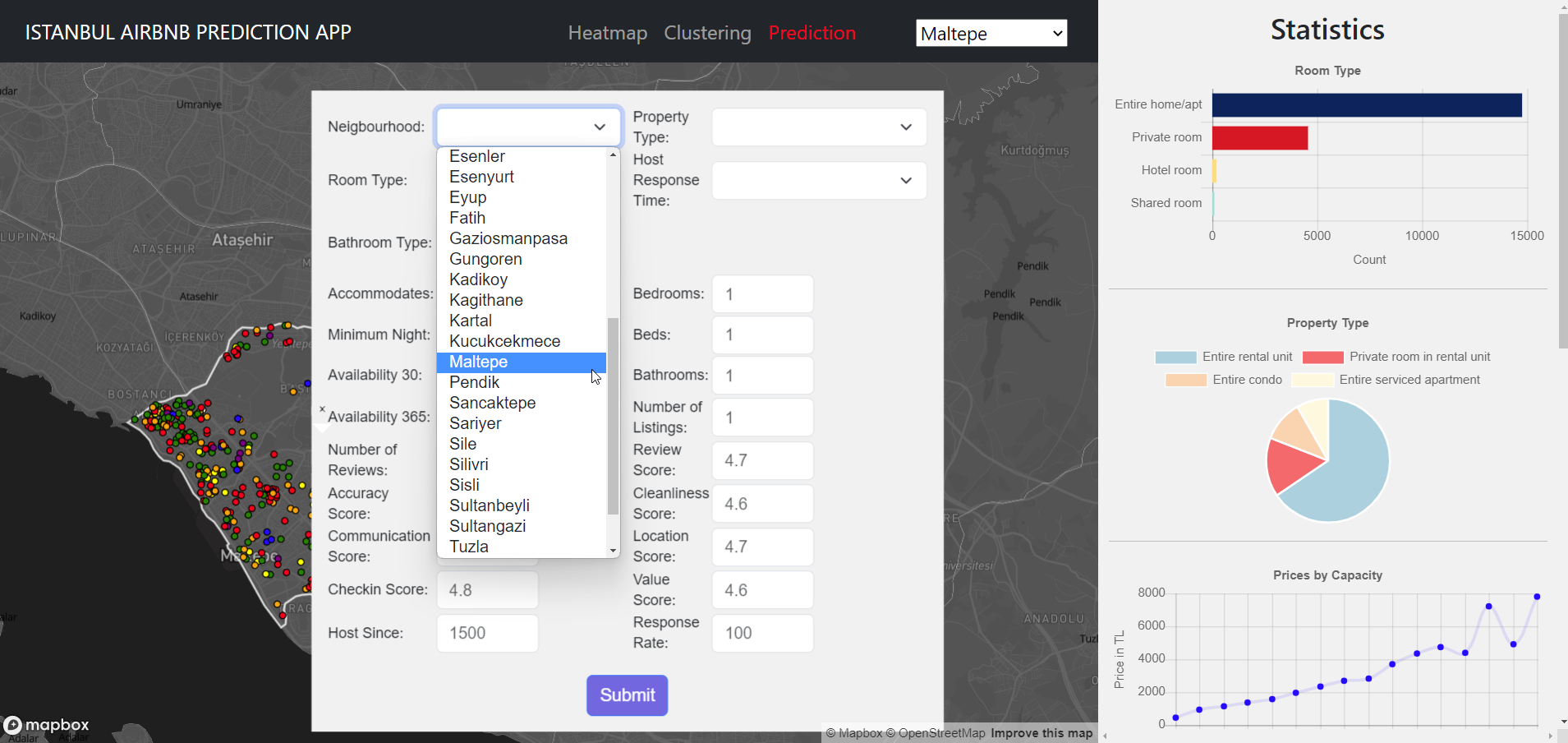Select the Prediction tab
This screenshot has height=743, width=1568.
click(x=812, y=33)
